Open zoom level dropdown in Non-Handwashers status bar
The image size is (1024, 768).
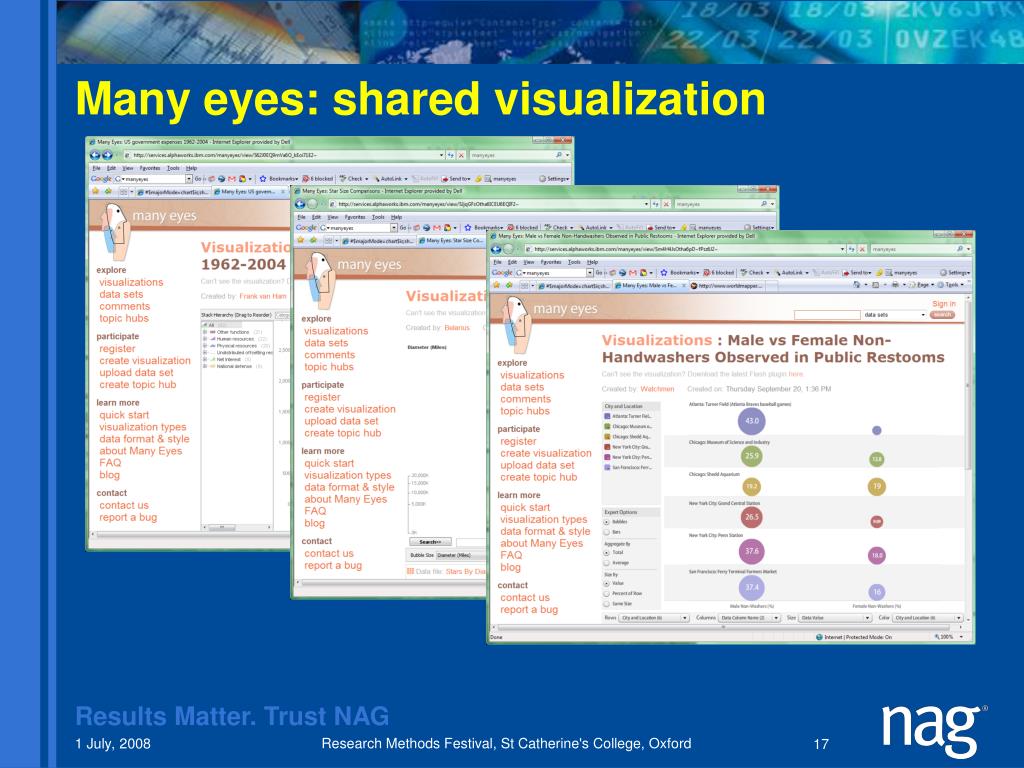click(961, 637)
